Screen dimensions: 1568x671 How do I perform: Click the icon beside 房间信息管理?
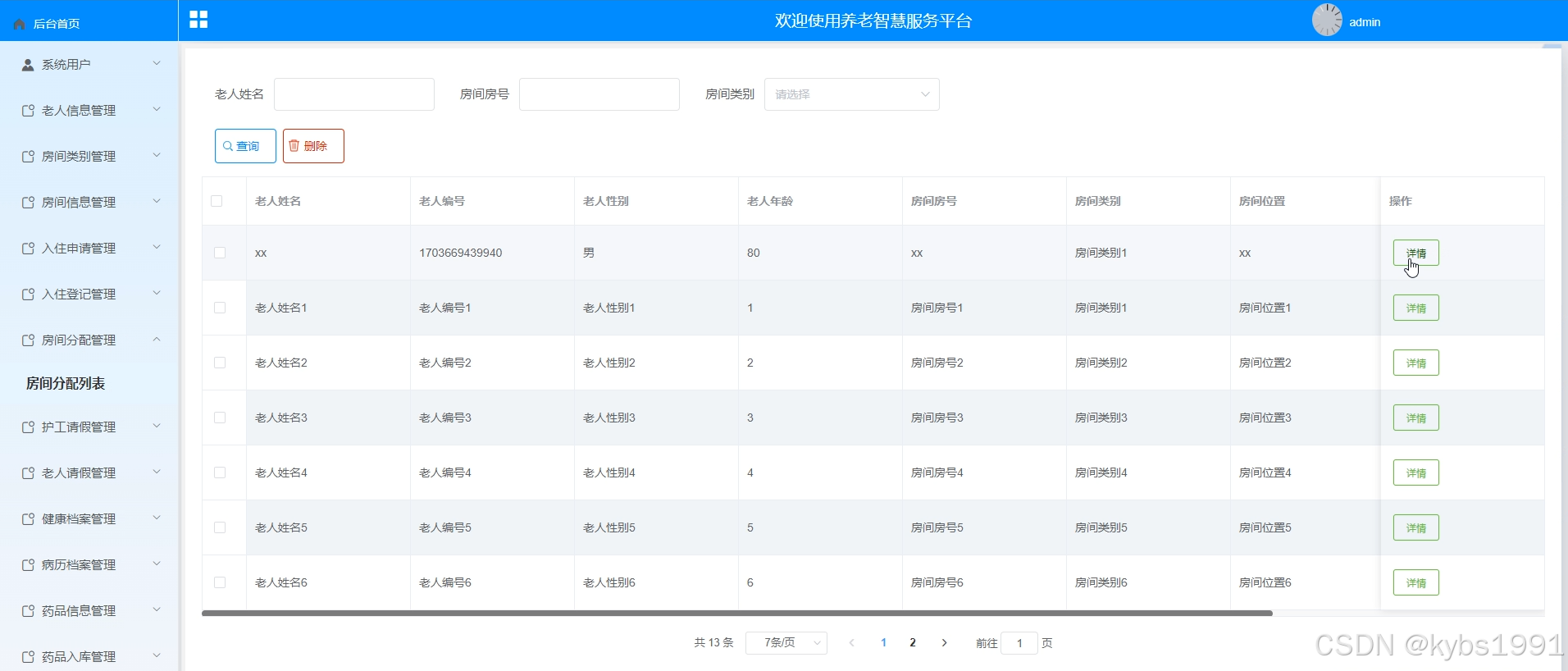(28, 202)
